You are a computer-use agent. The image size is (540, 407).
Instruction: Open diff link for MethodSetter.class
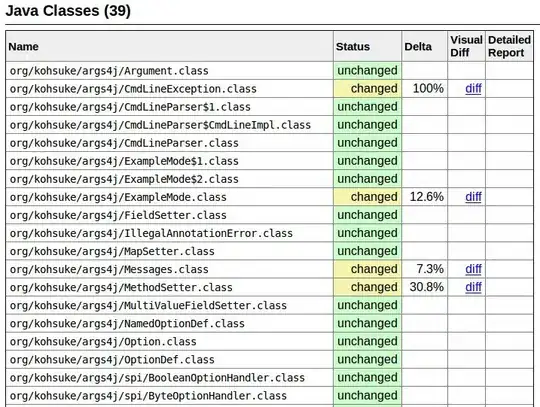click(x=473, y=287)
